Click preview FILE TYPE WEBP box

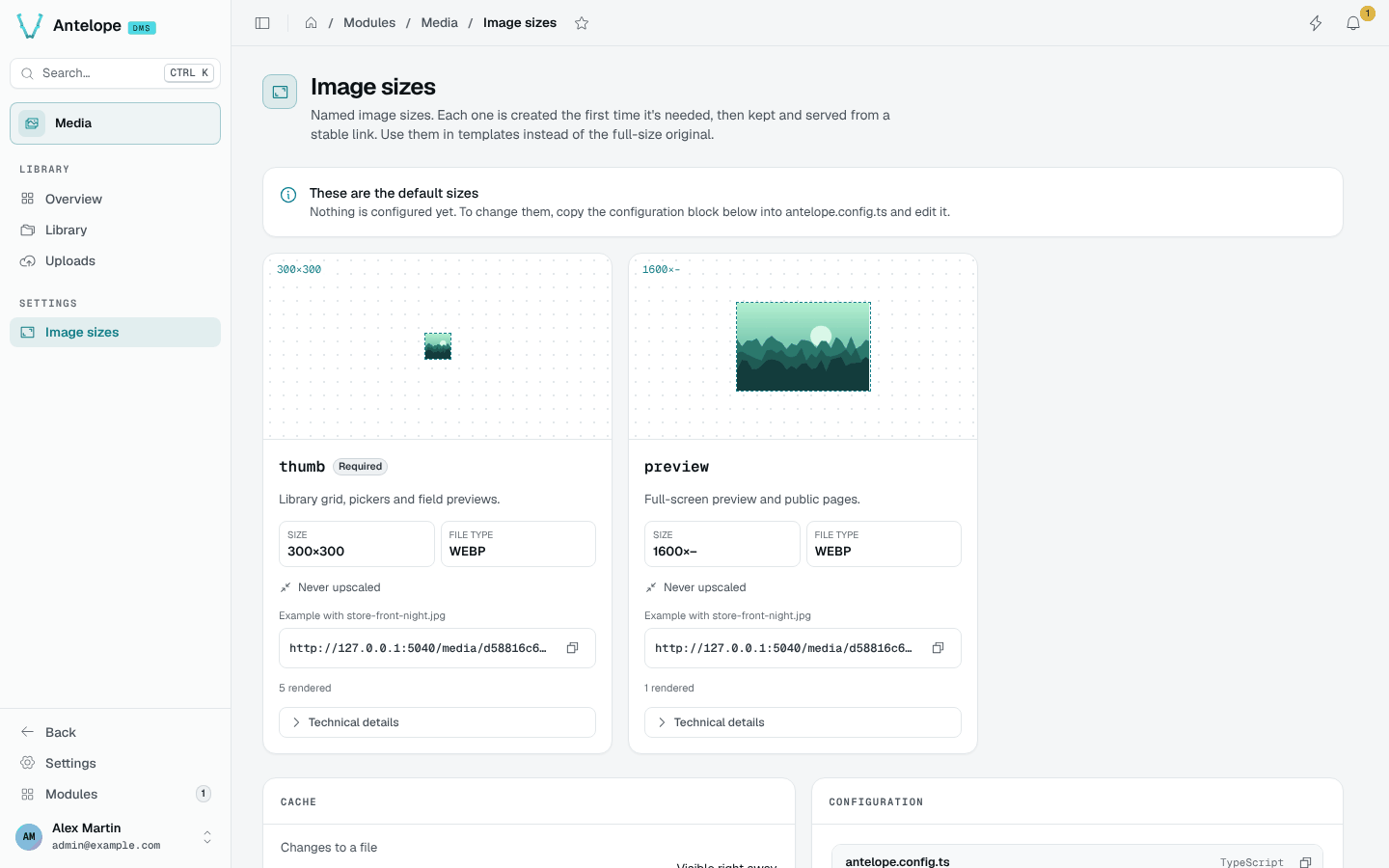coord(884,544)
